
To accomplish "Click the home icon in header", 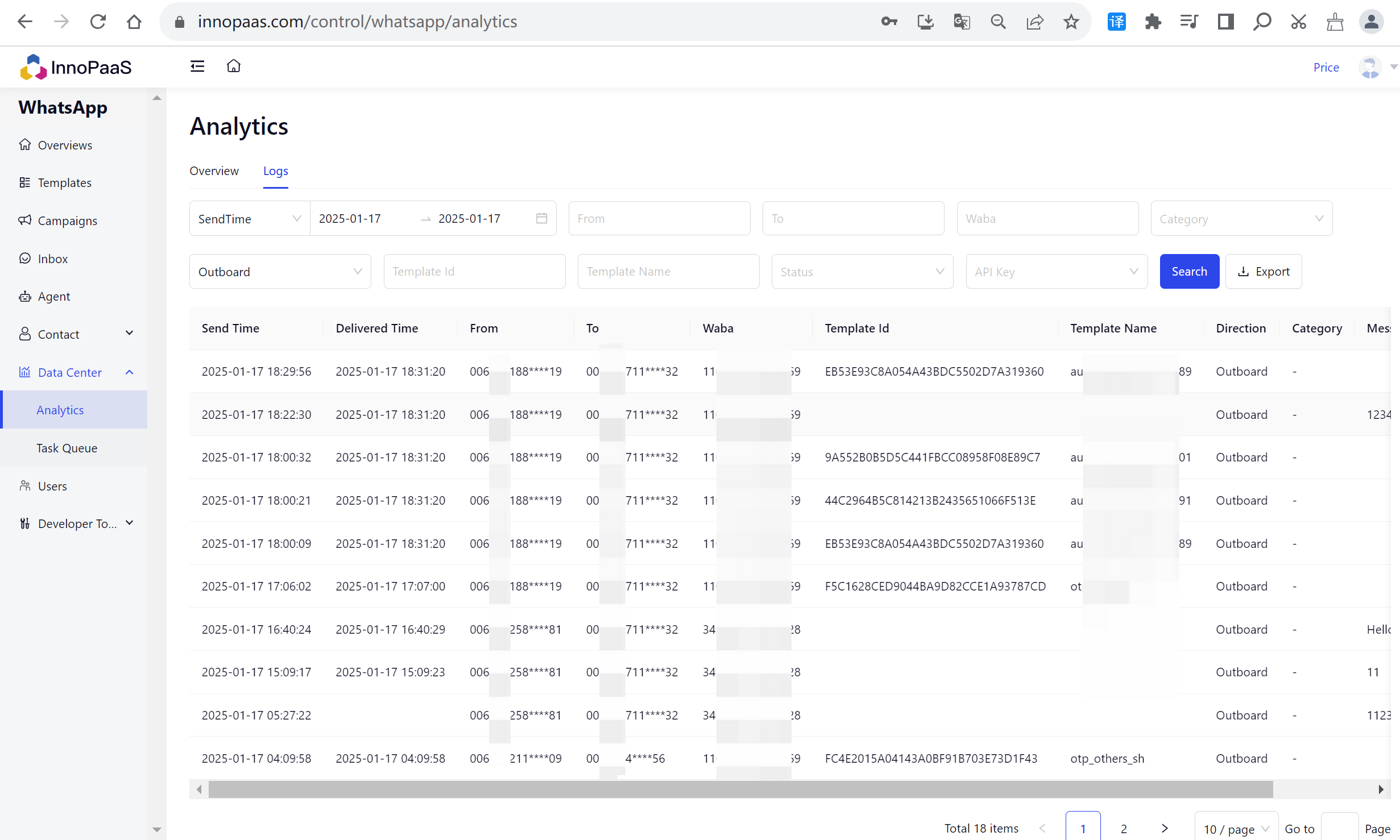I will (x=234, y=66).
